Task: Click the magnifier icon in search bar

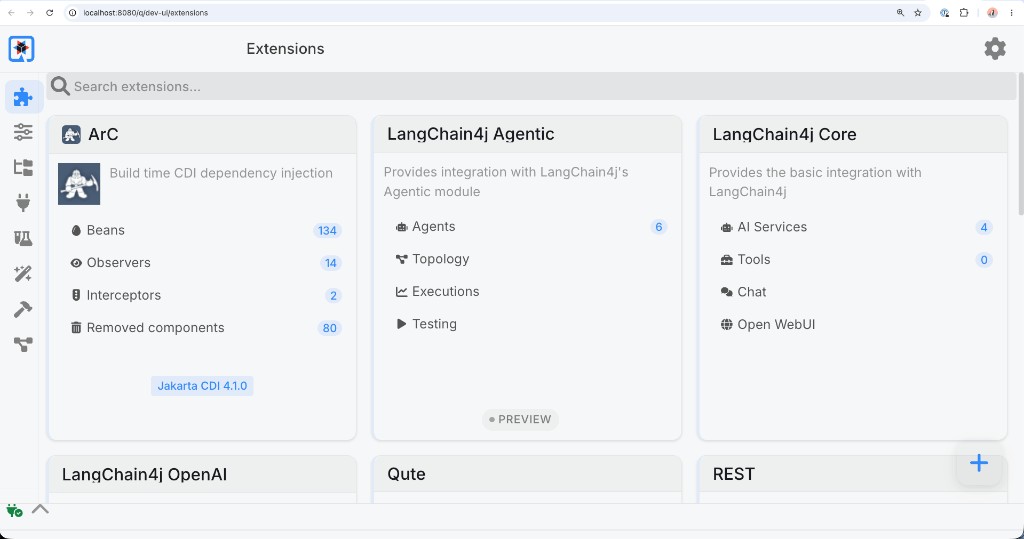Action: [x=60, y=86]
